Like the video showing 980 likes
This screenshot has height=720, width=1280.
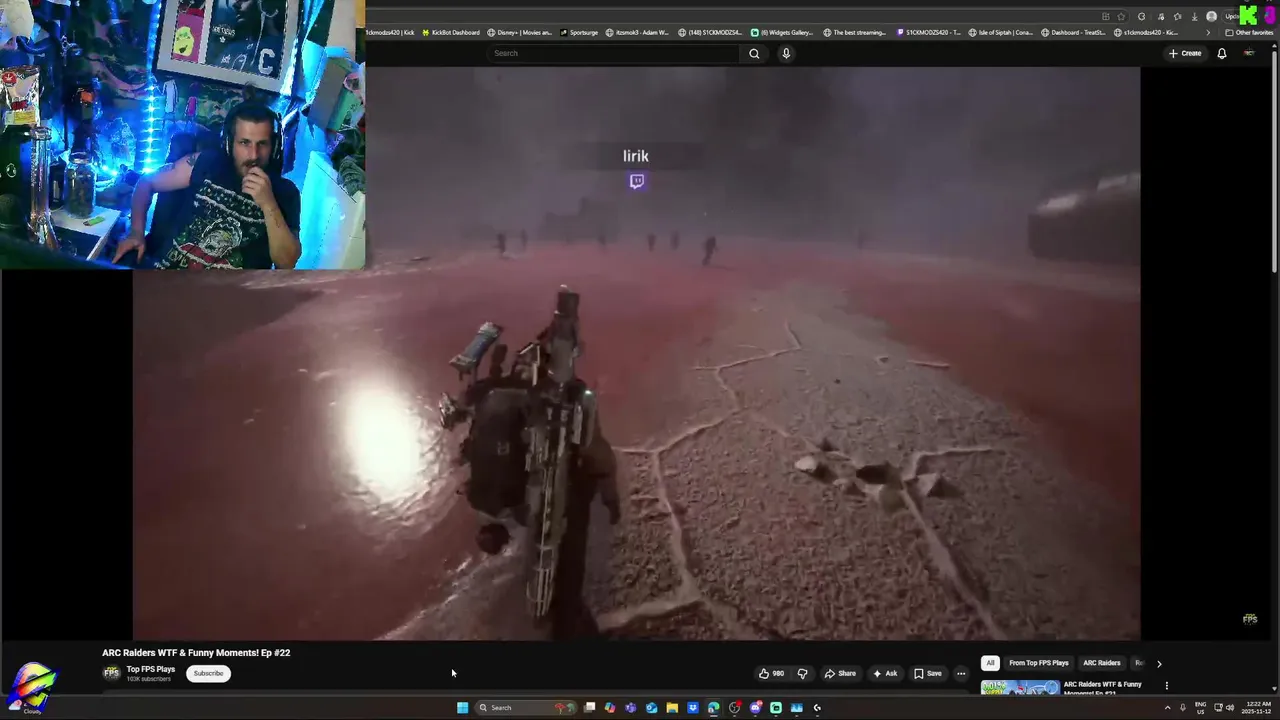(771, 673)
